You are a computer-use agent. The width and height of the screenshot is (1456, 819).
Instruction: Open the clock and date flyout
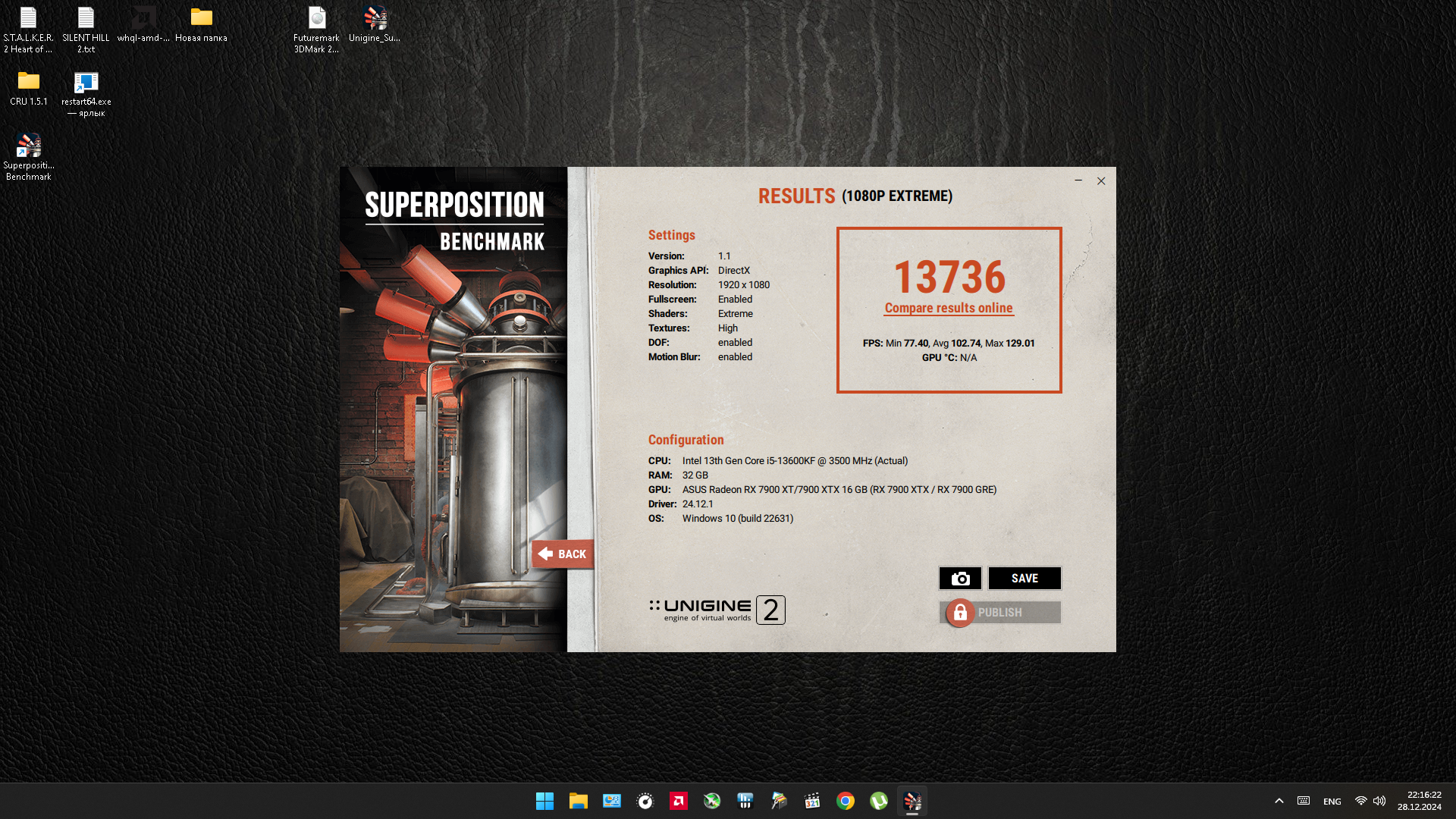pos(1420,801)
